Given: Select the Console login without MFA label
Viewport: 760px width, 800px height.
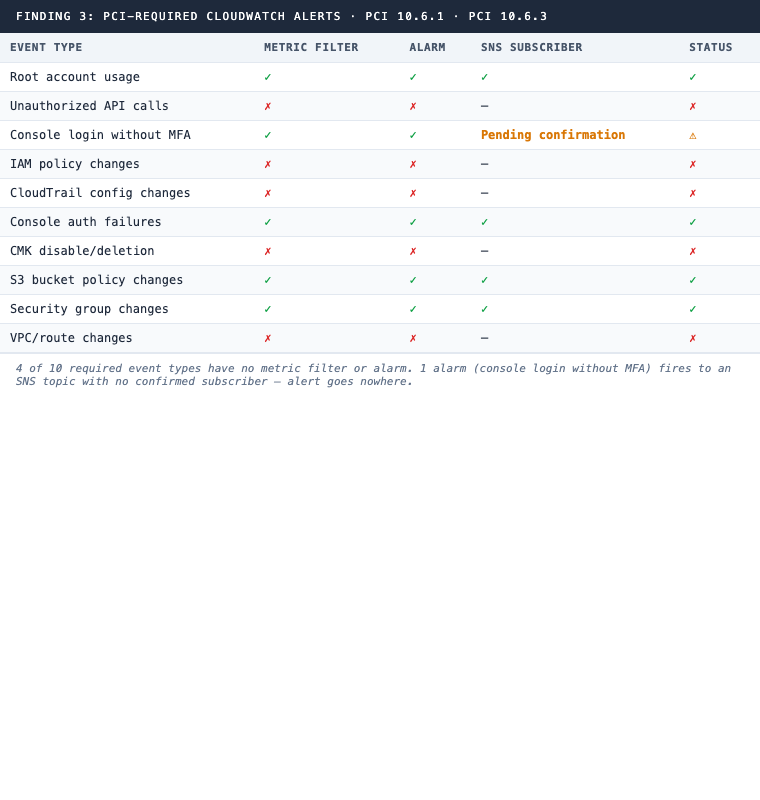Looking at the screenshot, I should pyautogui.click(x=100, y=135).
